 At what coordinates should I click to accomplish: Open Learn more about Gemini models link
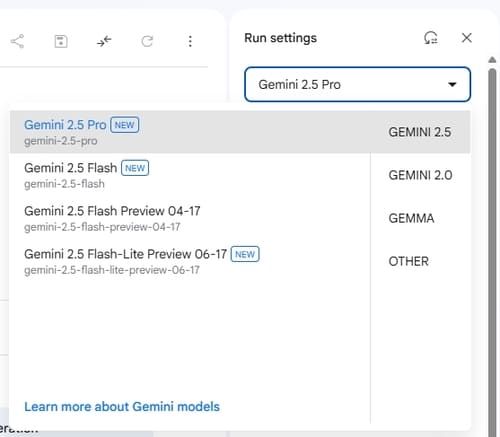pyautogui.click(x=122, y=407)
